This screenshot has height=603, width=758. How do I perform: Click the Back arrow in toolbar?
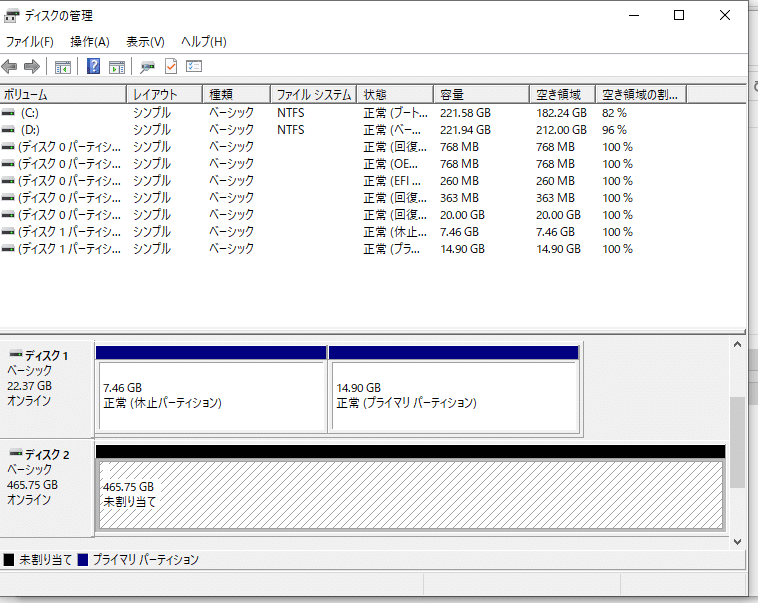(9, 66)
